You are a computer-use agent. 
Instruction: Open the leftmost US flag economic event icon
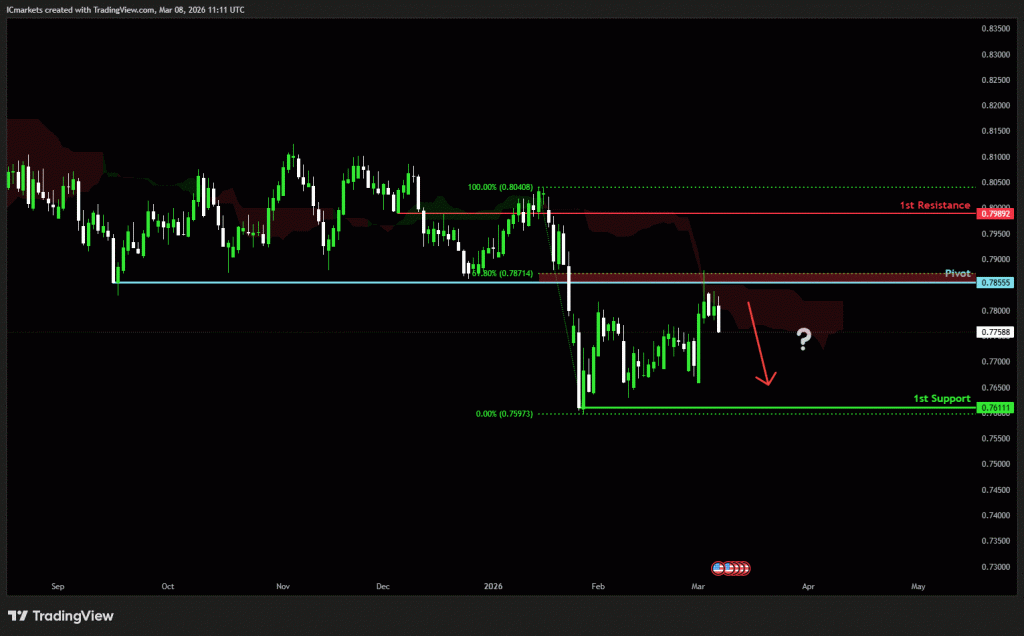[x=719, y=568]
